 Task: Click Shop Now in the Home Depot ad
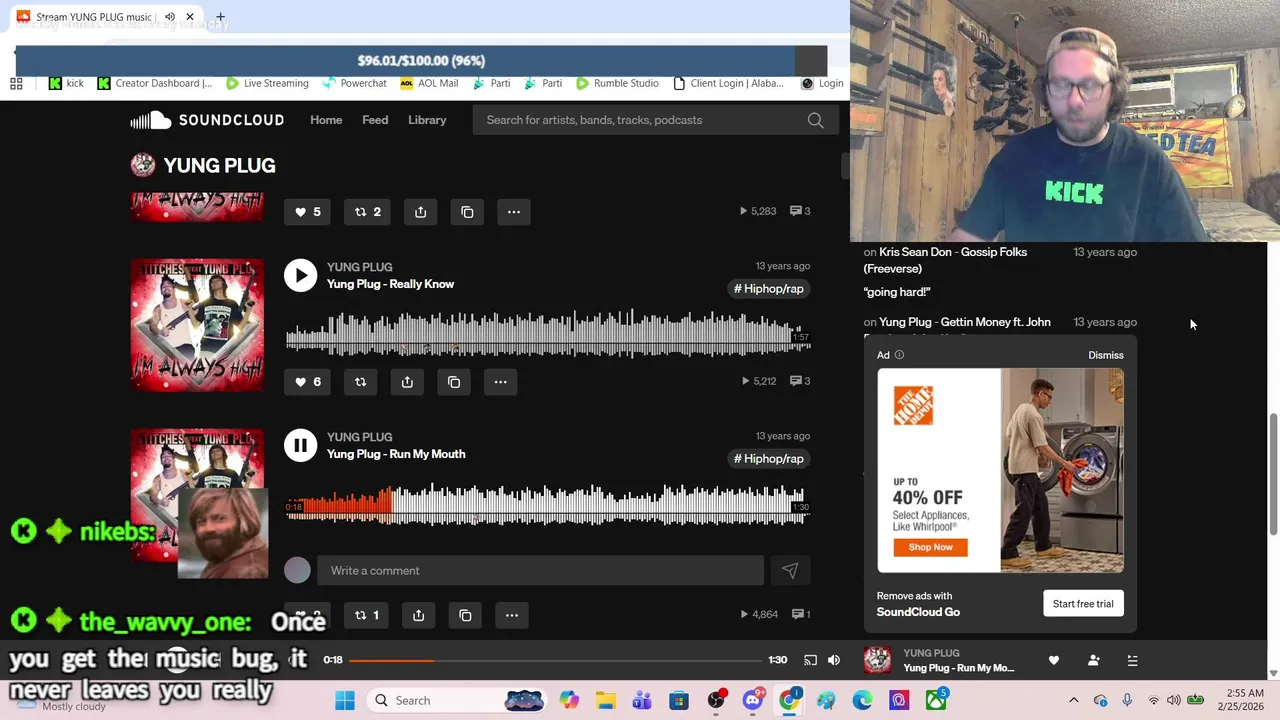pyautogui.click(x=930, y=547)
